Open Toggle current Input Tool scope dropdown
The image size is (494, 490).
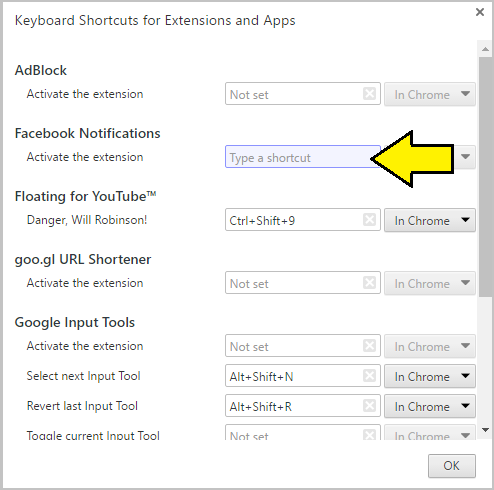(x=430, y=433)
